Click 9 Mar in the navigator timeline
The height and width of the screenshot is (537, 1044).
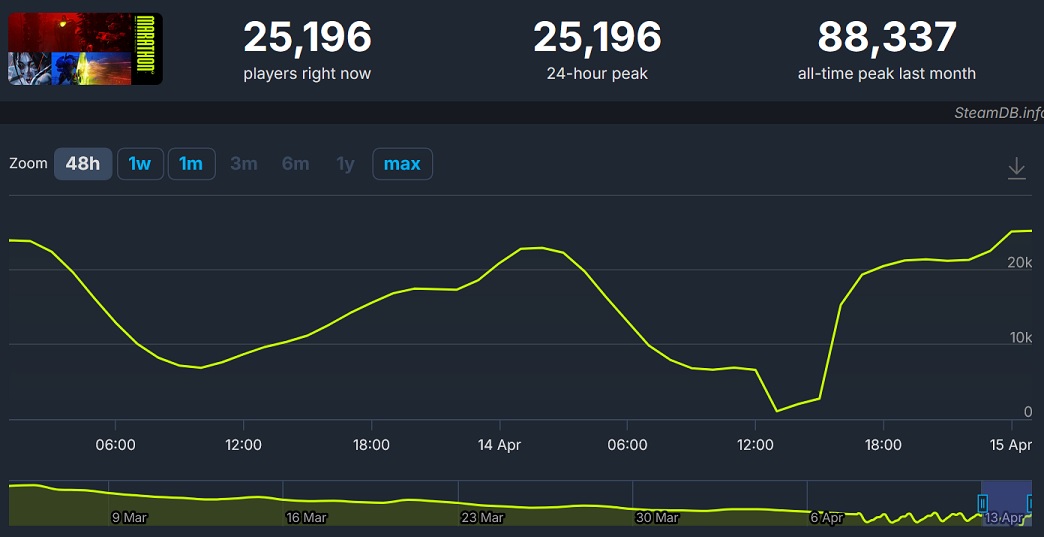tap(130, 517)
